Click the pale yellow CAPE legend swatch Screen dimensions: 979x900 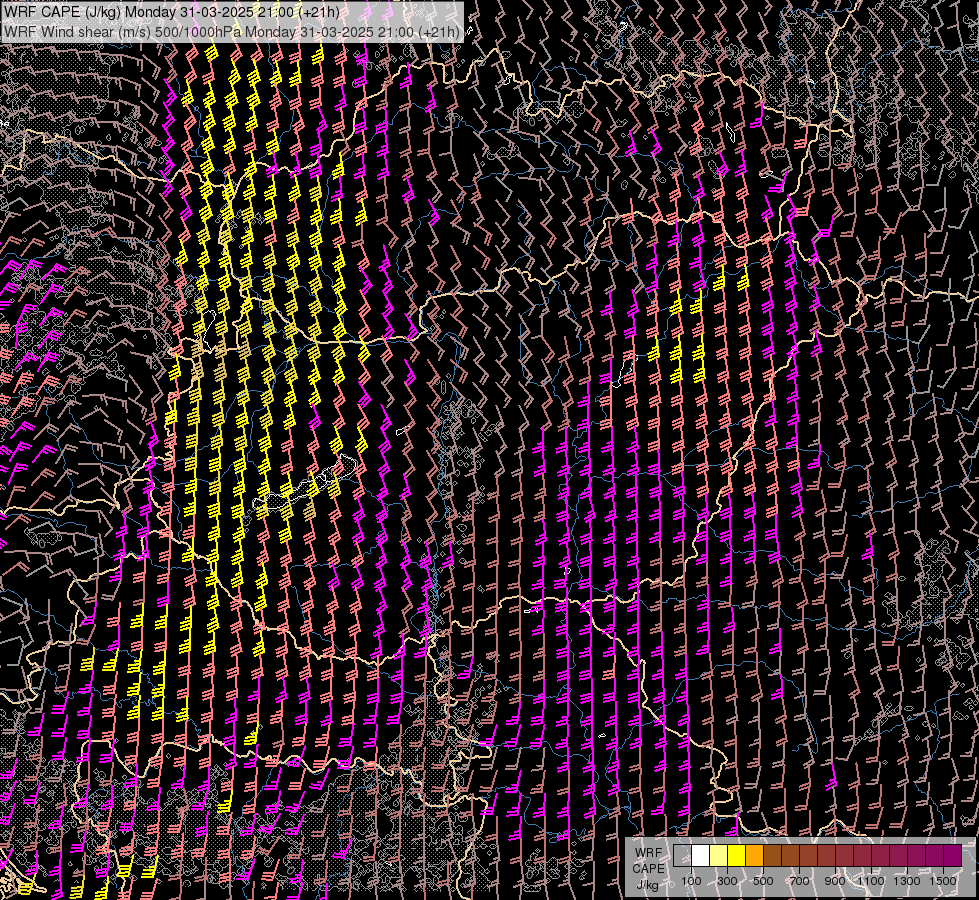click(718, 855)
